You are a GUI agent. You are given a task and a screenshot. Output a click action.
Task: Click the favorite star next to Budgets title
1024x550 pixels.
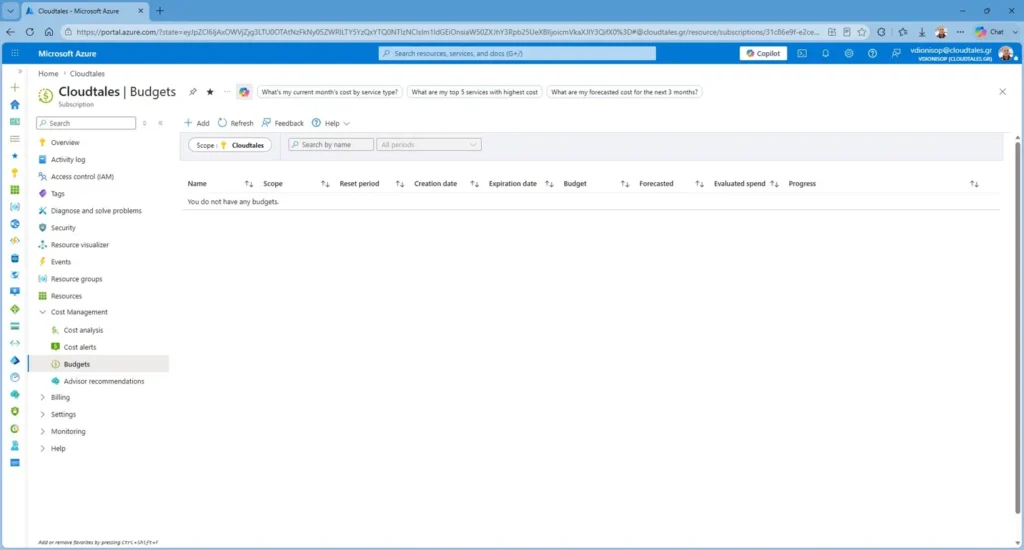click(x=210, y=92)
